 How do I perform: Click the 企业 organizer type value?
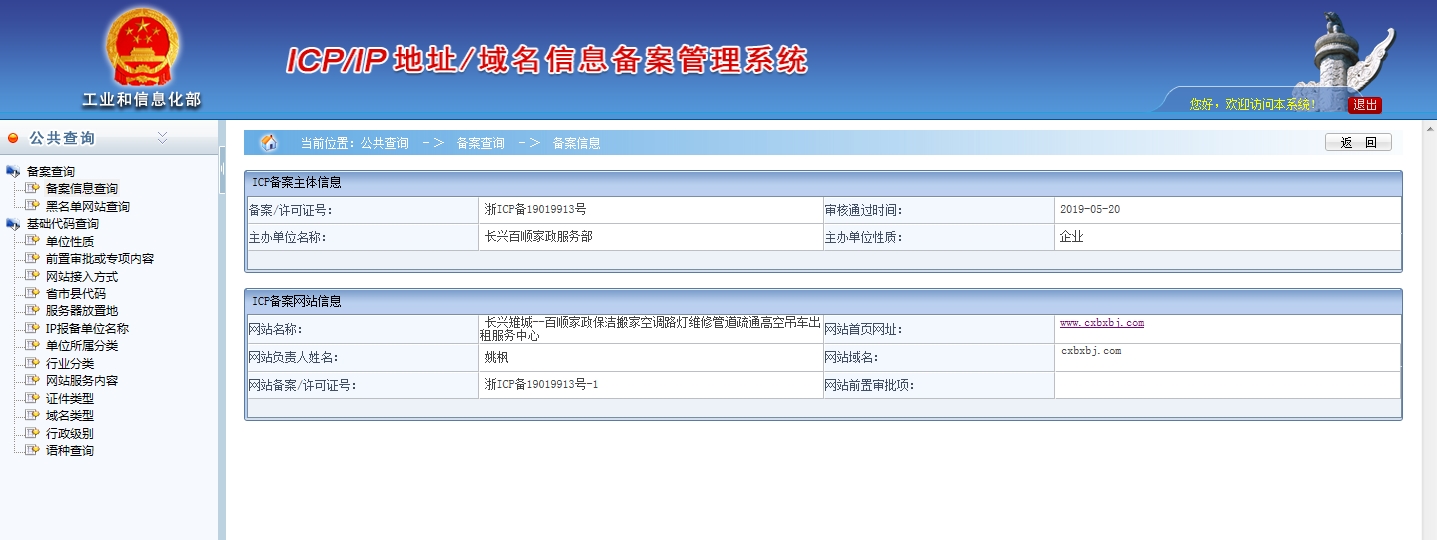click(1072, 237)
